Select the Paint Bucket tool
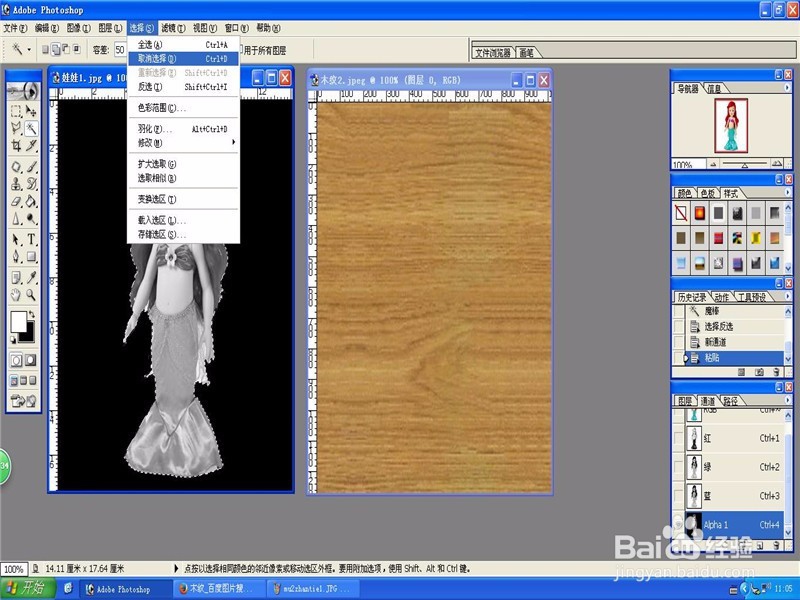 pyautogui.click(x=31, y=202)
